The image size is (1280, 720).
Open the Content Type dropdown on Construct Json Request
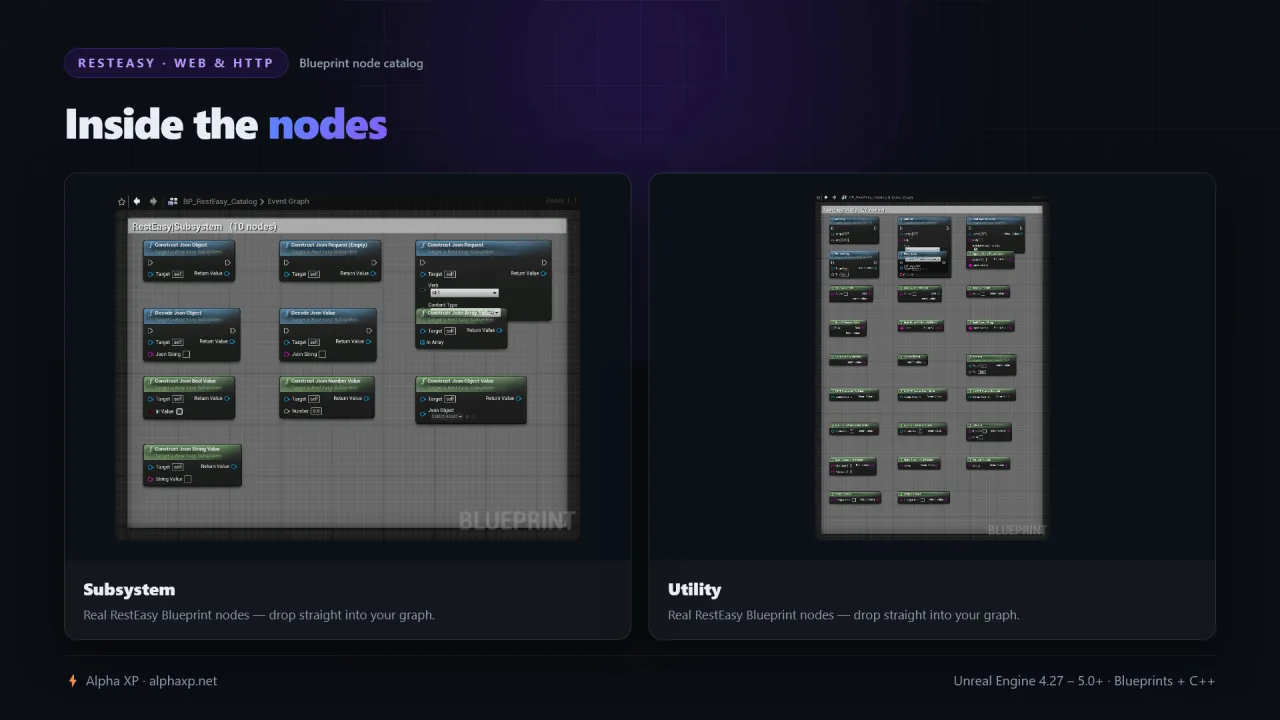(464, 312)
